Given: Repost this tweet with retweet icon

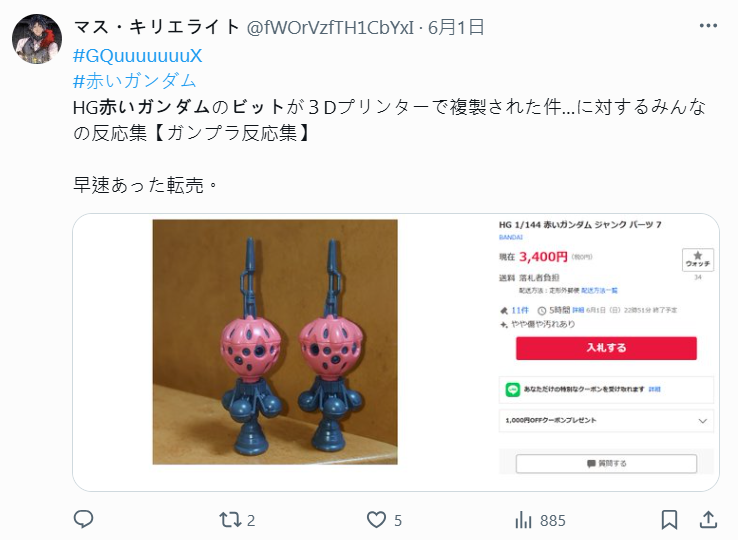Looking at the screenshot, I should (230, 520).
